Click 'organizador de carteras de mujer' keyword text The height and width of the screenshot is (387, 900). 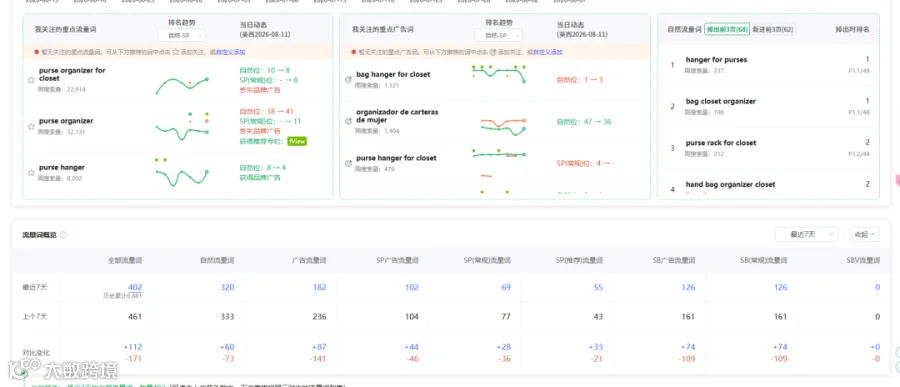[397, 116]
